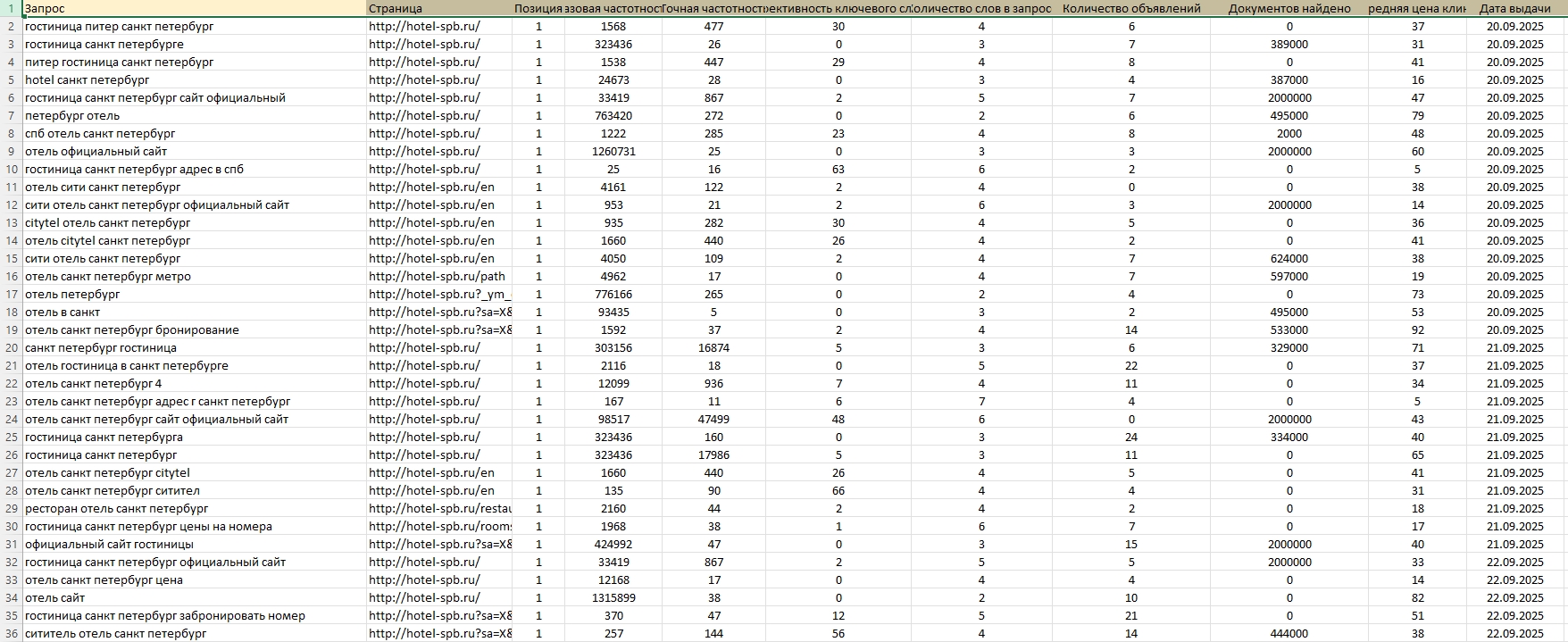1568x642 pixels.
Task: Click the exact frequency cell 47499
Action: (713, 420)
